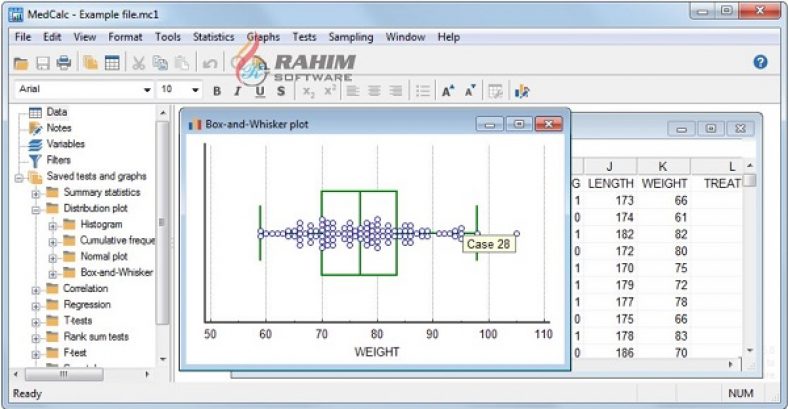Image resolution: width=788 pixels, height=409 pixels.
Task: Expand the Histogram folder
Action: 52,226
